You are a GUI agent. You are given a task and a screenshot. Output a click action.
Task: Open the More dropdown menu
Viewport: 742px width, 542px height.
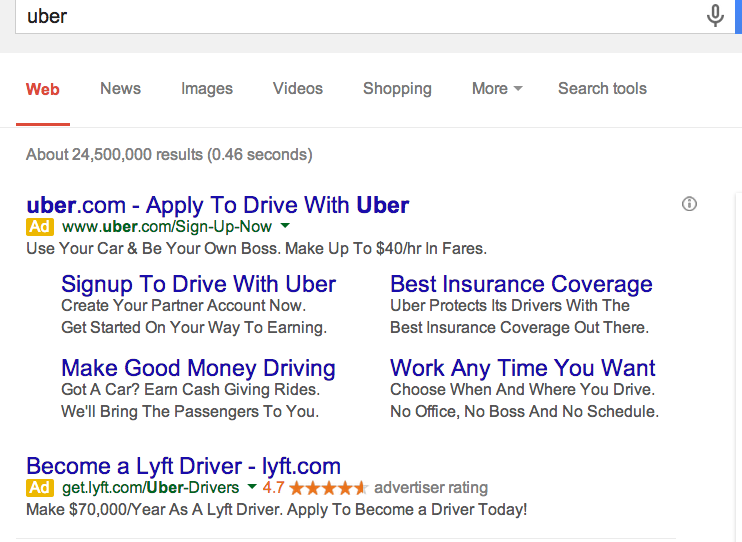coord(497,89)
